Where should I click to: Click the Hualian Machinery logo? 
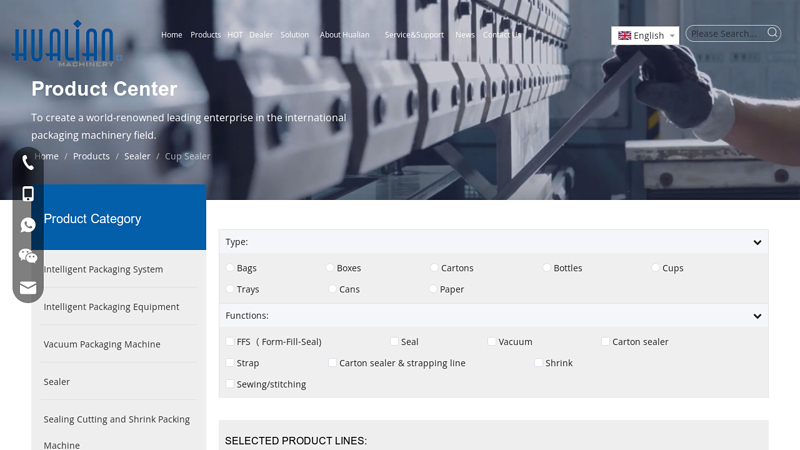tap(64, 45)
